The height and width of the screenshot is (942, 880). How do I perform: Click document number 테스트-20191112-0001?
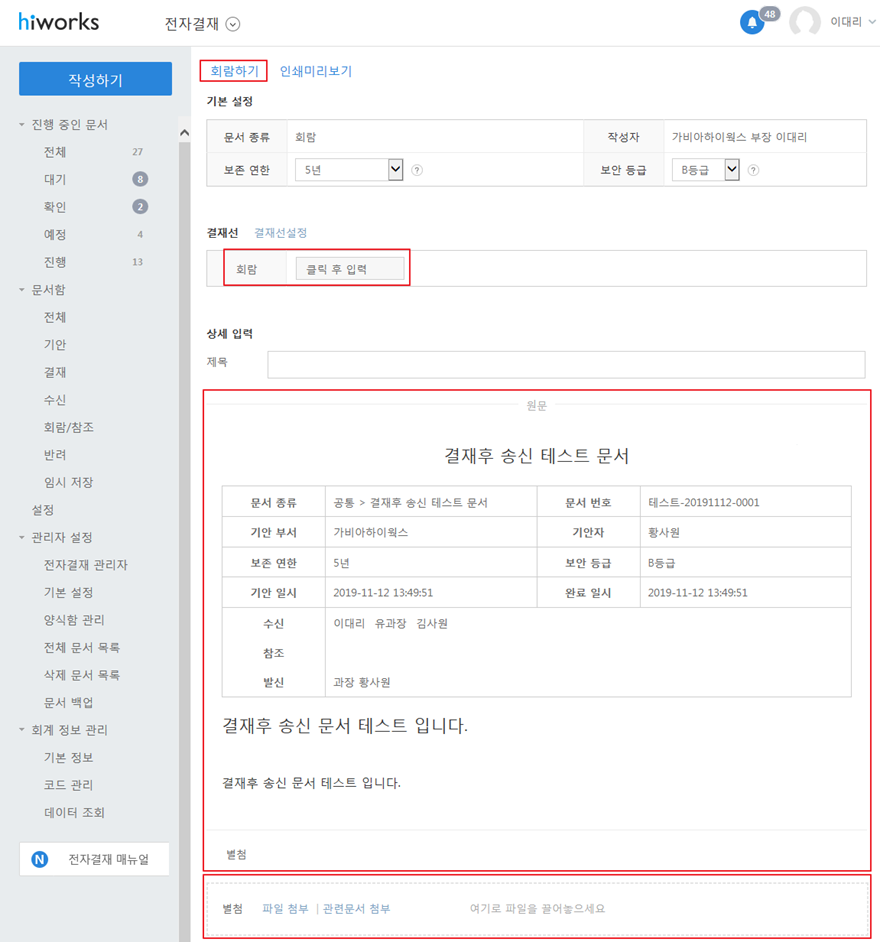point(703,502)
